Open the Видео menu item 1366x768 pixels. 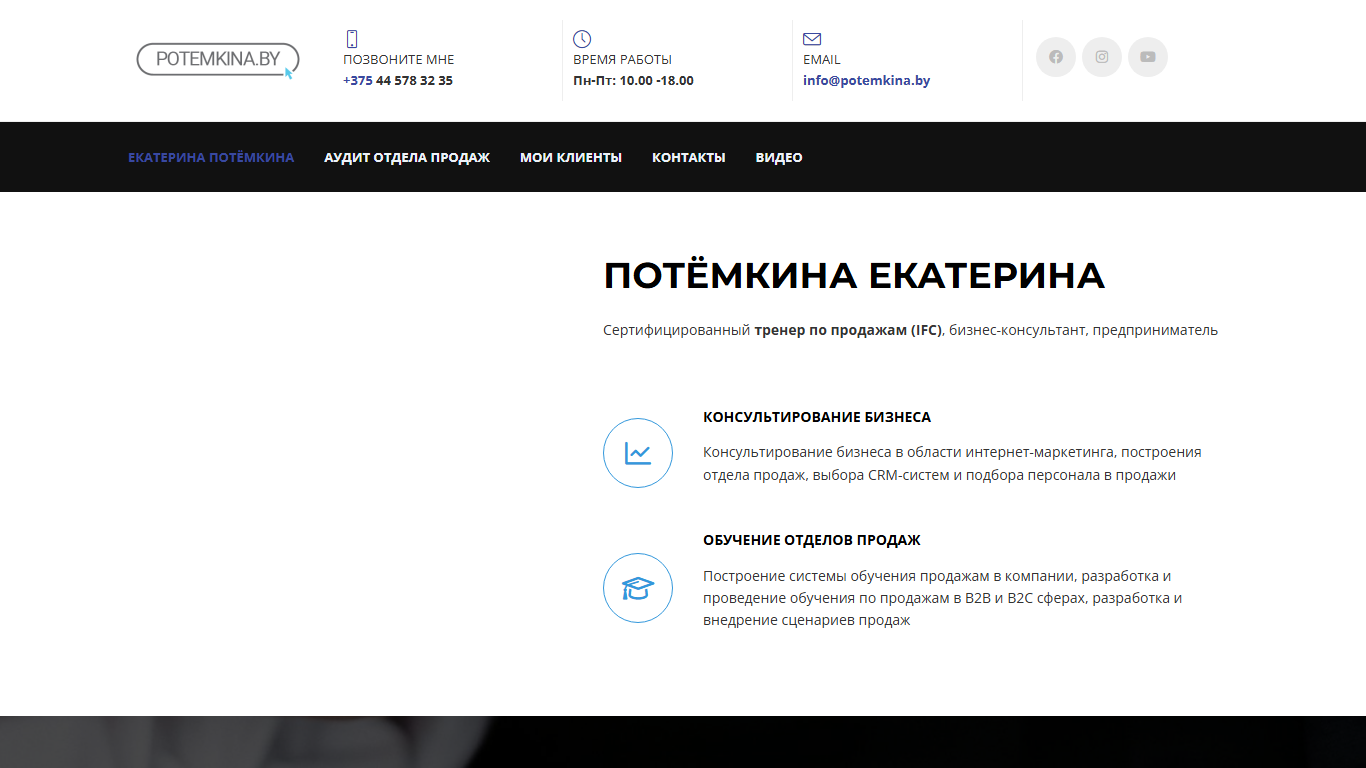click(779, 157)
